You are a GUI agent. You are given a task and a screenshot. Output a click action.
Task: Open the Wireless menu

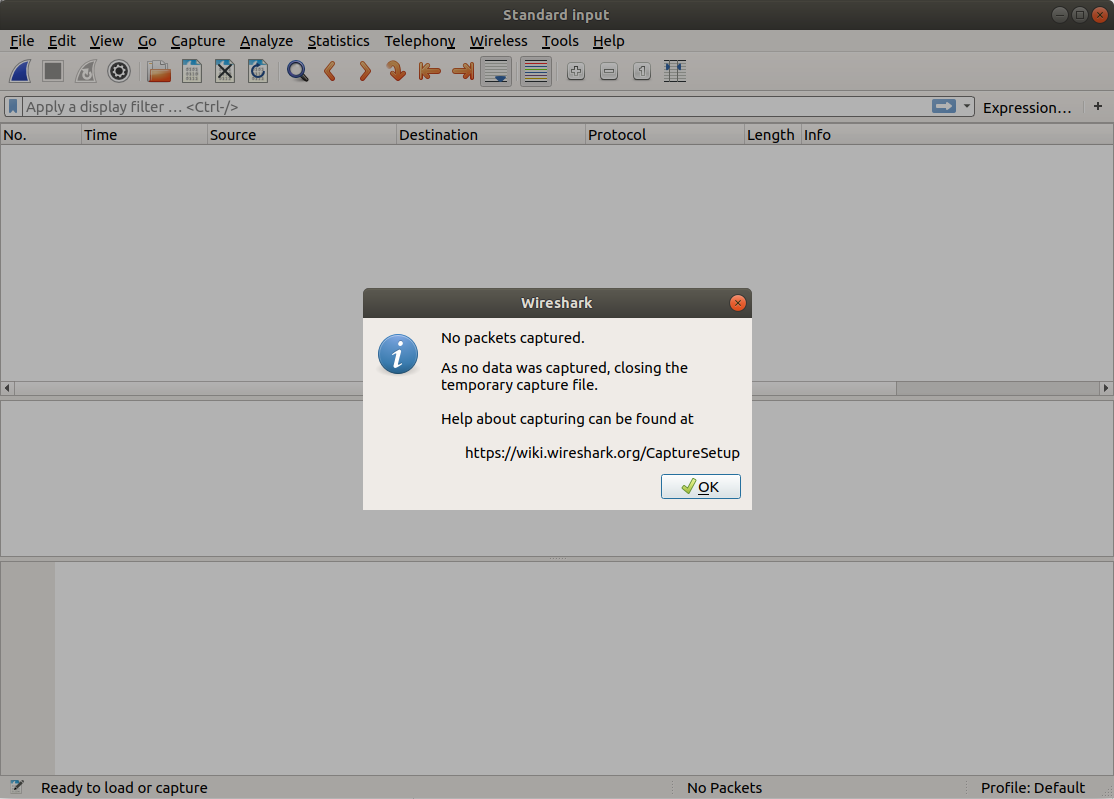tap(498, 41)
